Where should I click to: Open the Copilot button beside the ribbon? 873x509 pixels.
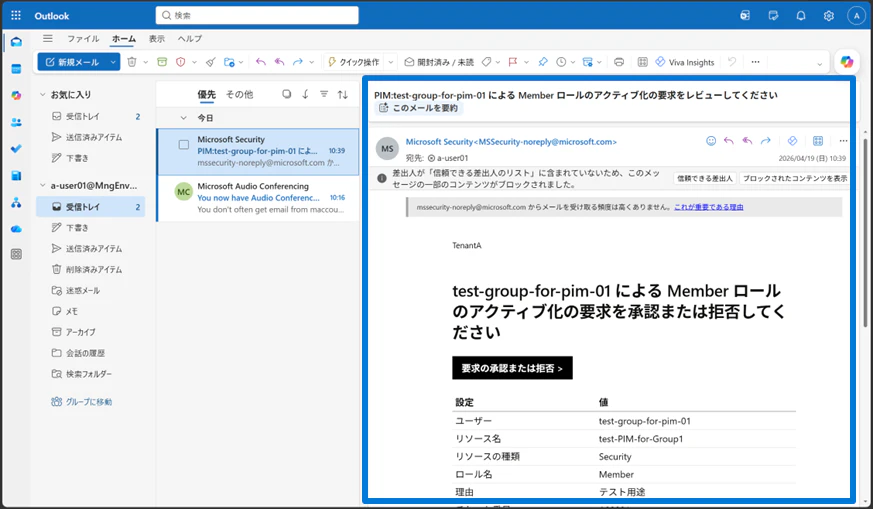tap(847, 62)
